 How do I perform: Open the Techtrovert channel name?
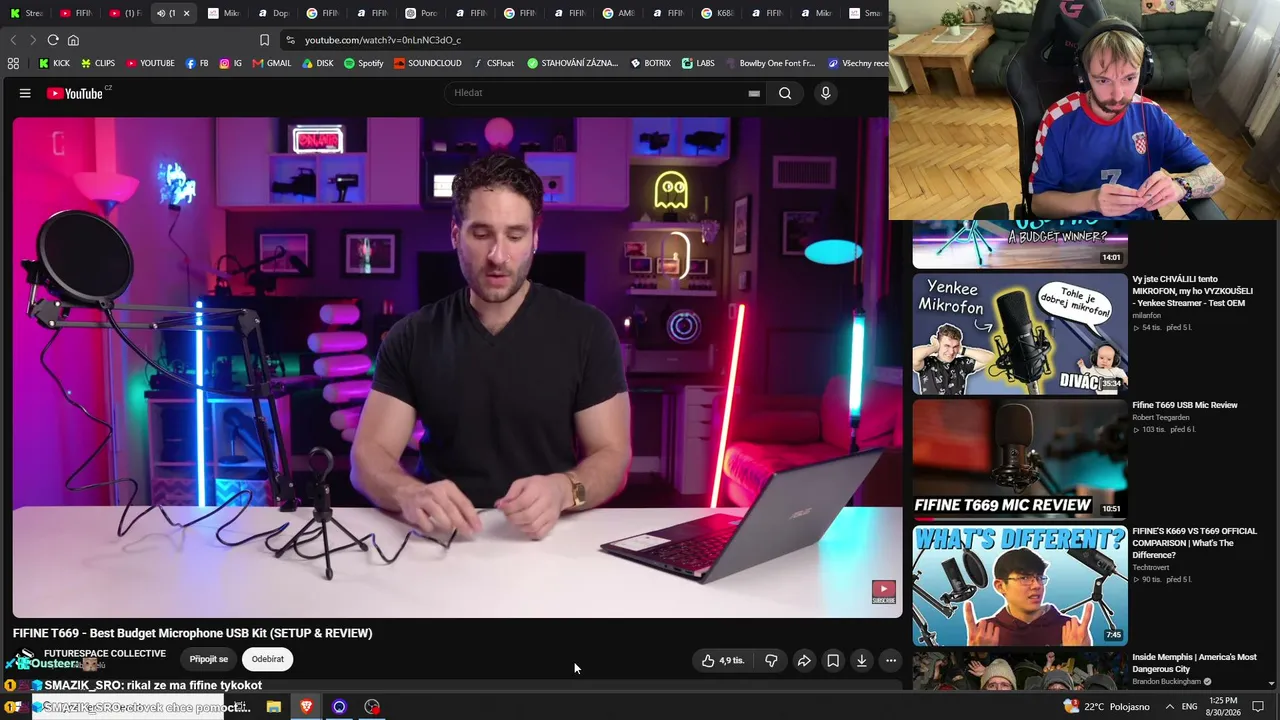1153,568
